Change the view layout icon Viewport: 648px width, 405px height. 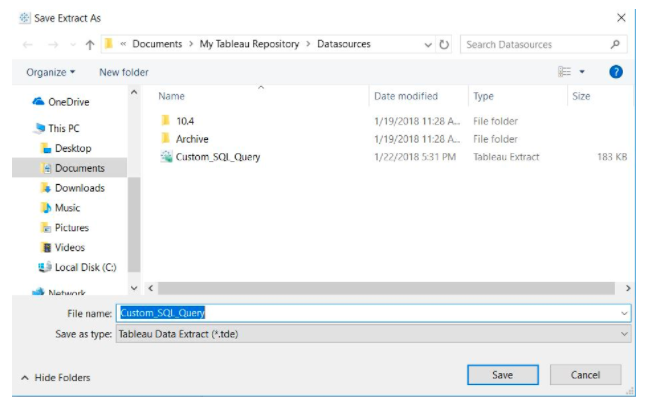pos(564,72)
